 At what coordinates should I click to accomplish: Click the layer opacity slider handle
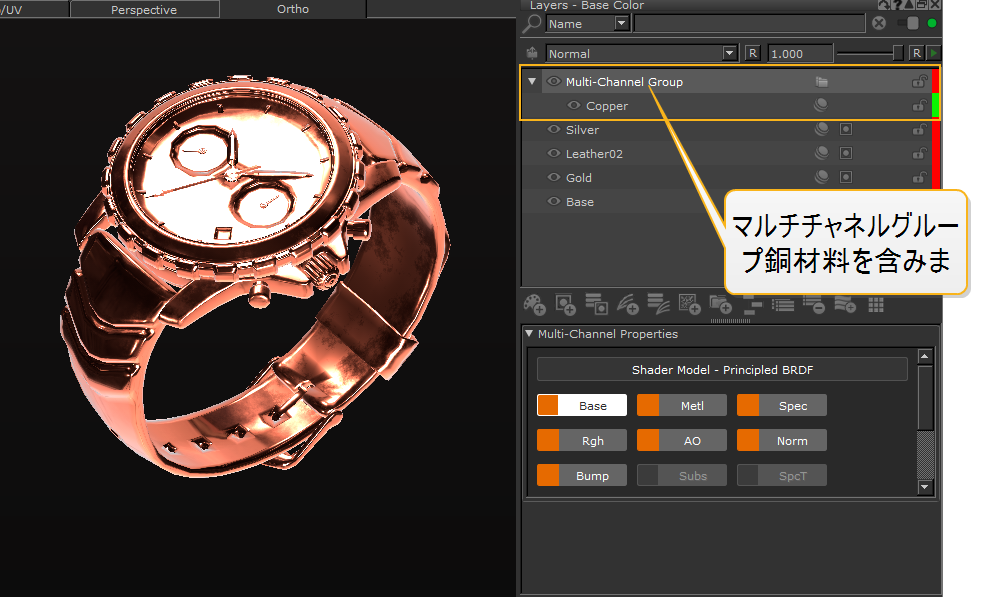tap(898, 53)
